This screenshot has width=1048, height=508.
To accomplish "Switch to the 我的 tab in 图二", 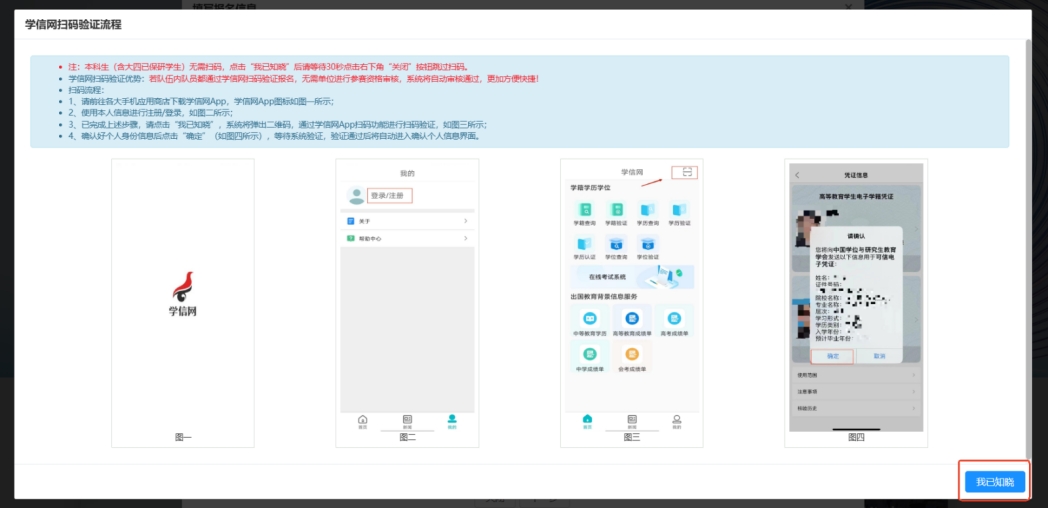I will pos(452,421).
